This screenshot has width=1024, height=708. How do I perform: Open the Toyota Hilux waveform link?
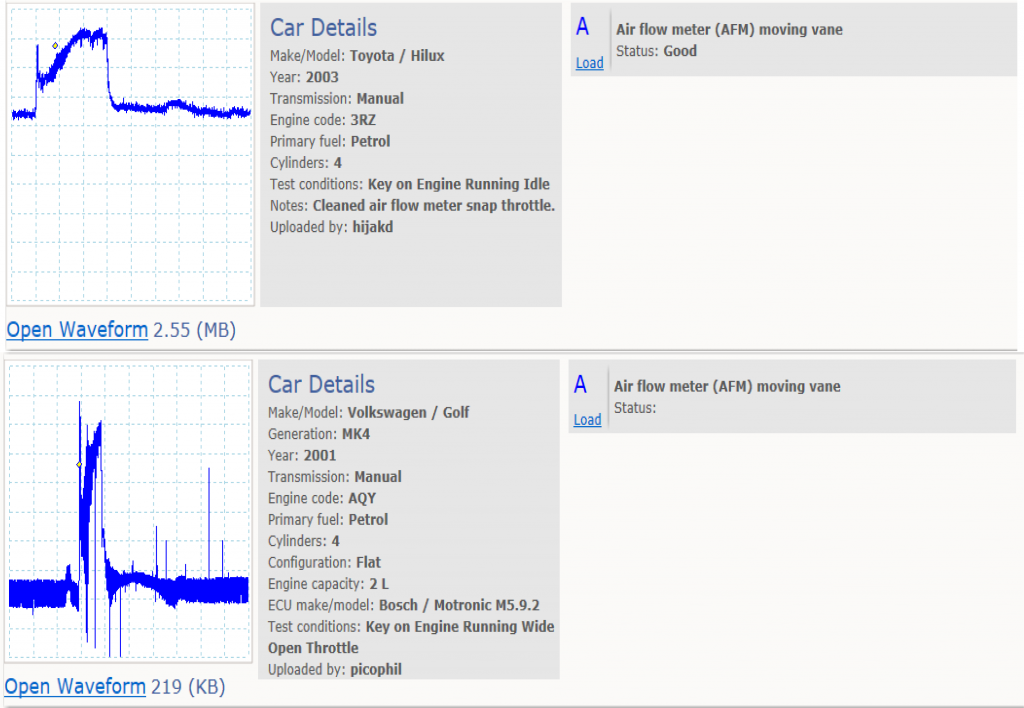coord(77,330)
